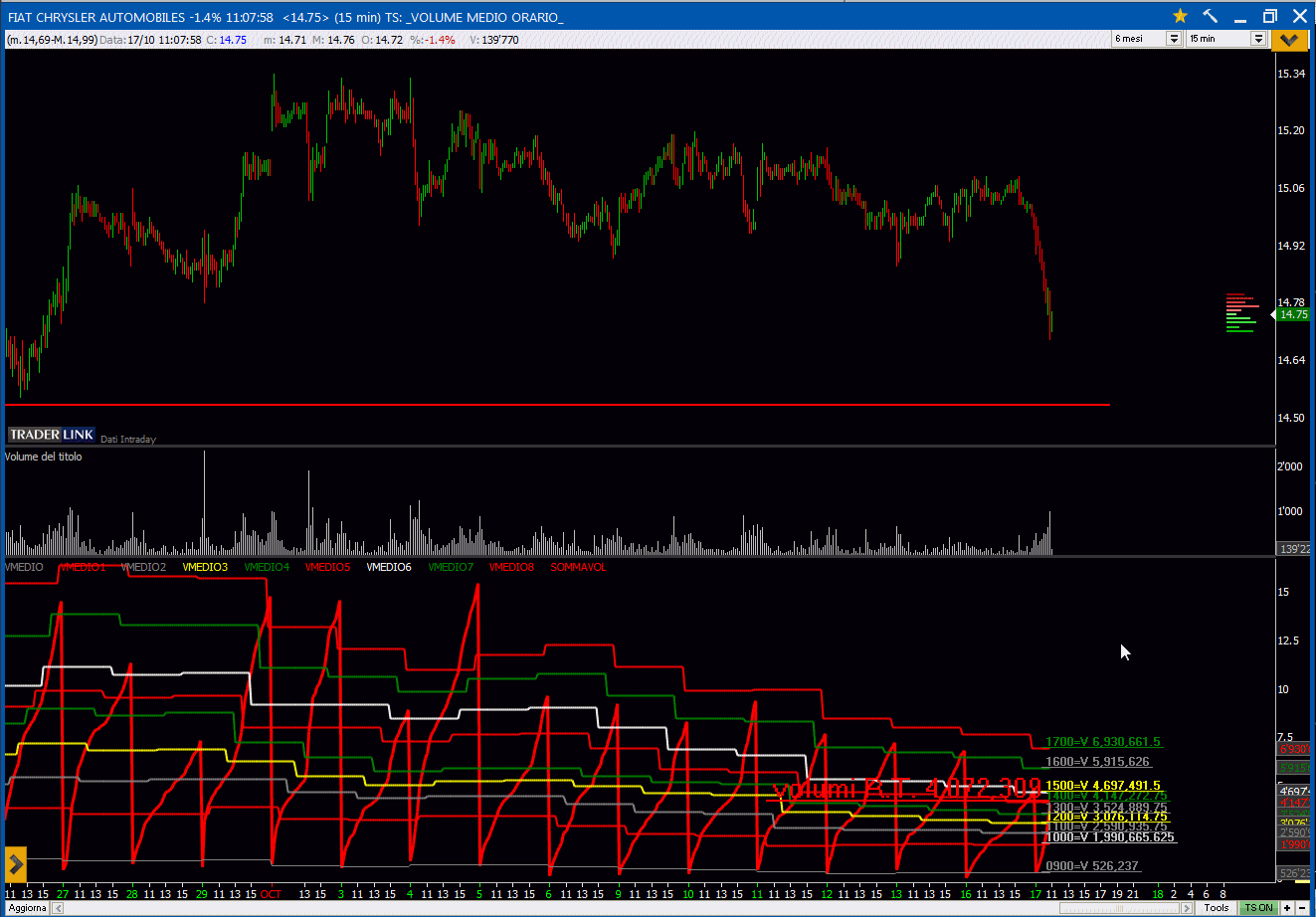Click the current price tag 14.75
The height and width of the screenshot is (917, 1316).
1293,314
